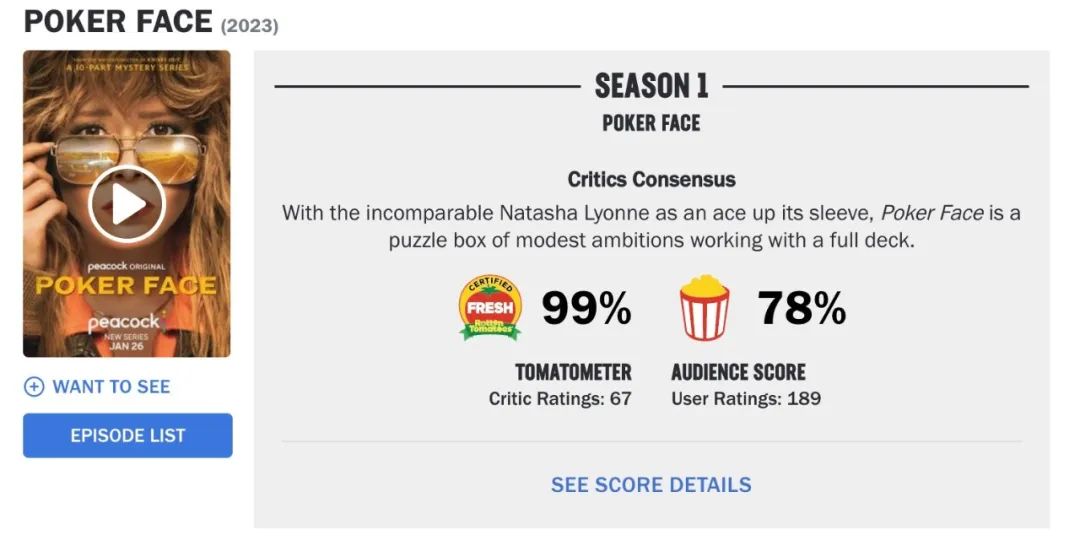
Task: Click the Critics Consensus heading
Action: click(651, 180)
